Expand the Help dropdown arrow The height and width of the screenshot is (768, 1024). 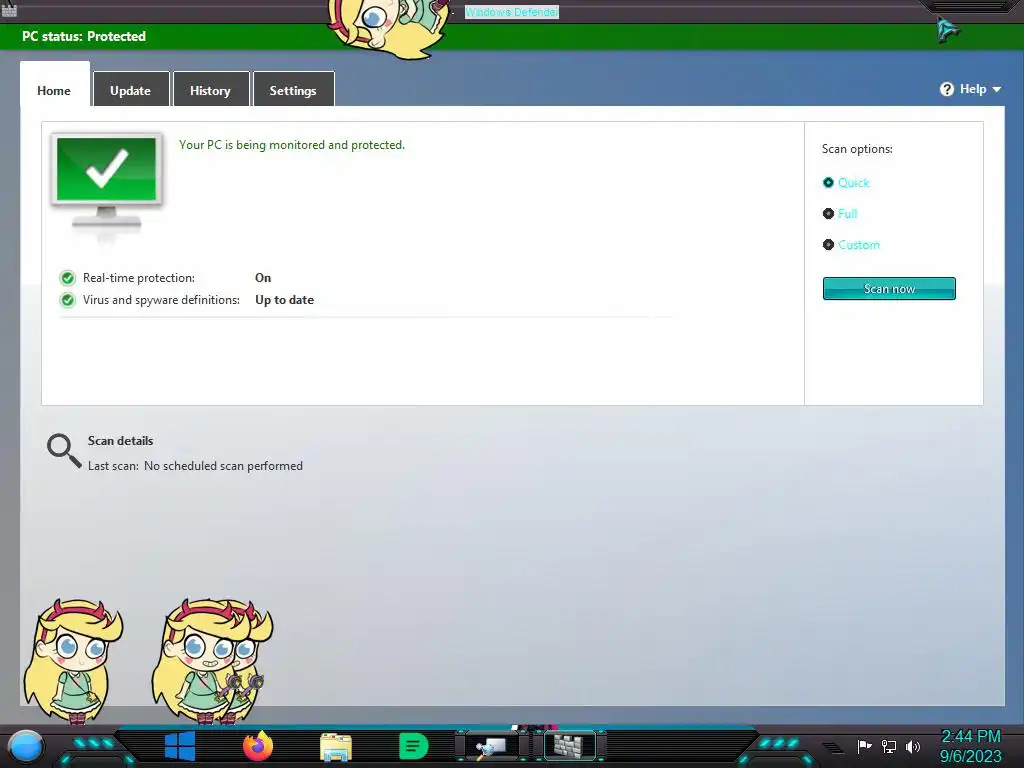(997, 89)
